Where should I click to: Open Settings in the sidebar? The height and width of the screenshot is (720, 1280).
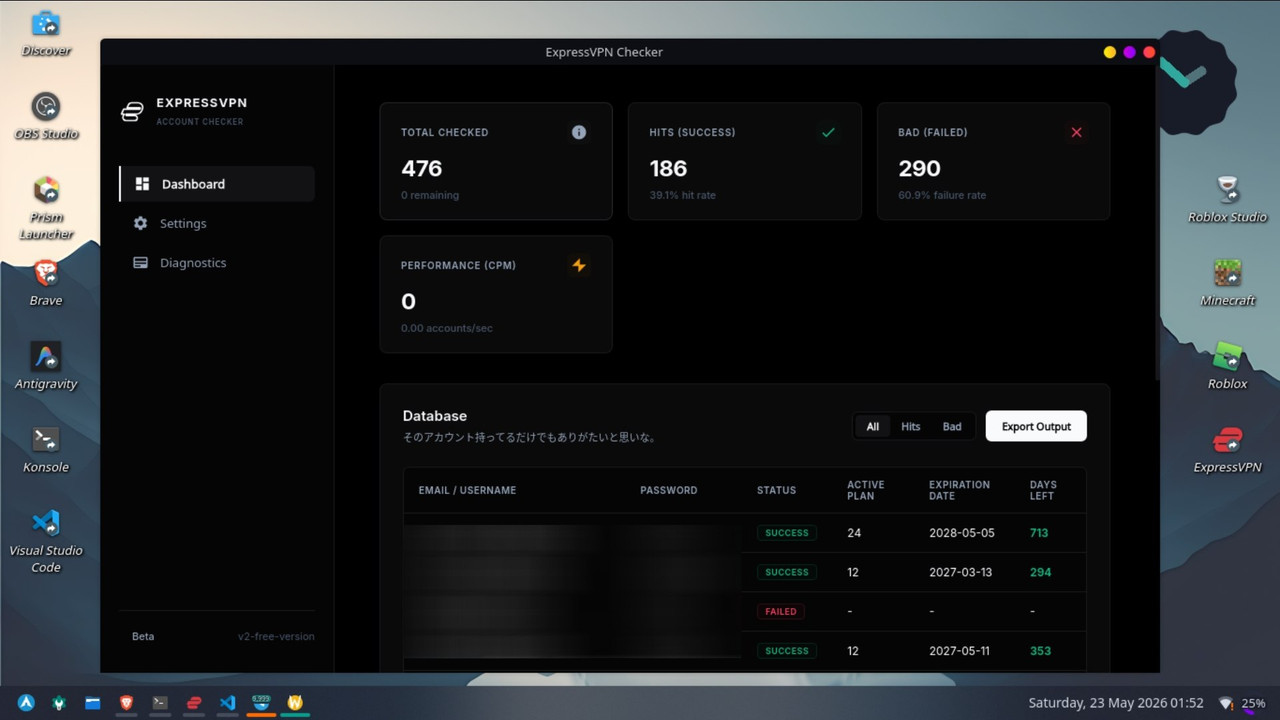217,223
